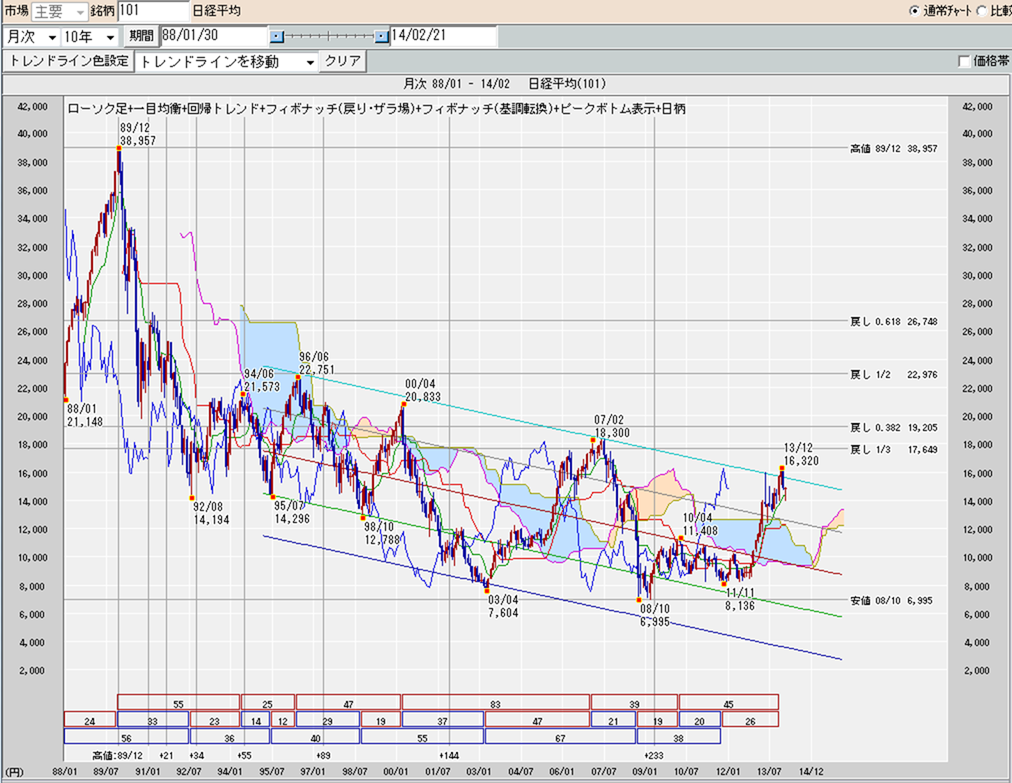The height and width of the screenshot is (783, 1012).
Task: Click the 10/04 11,408 peak label
Action: click(x=700, y=525)
